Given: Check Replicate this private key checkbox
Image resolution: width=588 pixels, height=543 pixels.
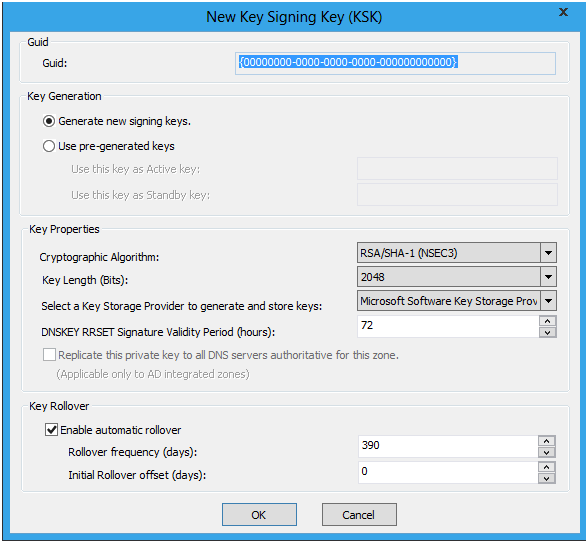Looking at the screenshot, I should 49,355.
